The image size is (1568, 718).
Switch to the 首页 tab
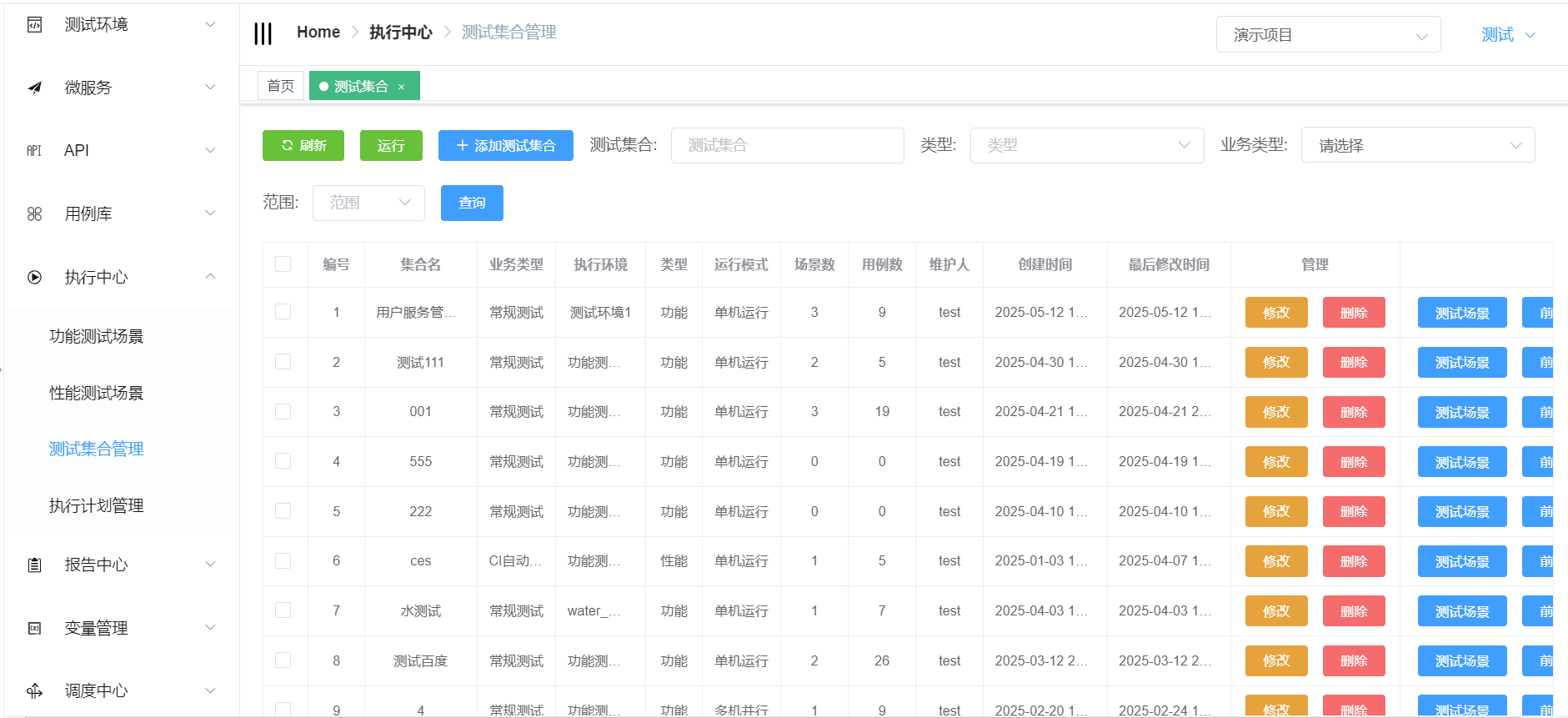pos(280,86)
